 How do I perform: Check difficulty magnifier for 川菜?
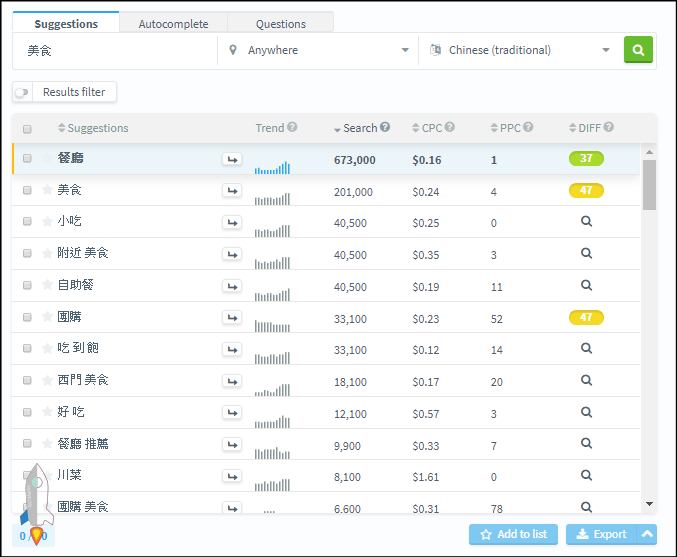point(586,475)
